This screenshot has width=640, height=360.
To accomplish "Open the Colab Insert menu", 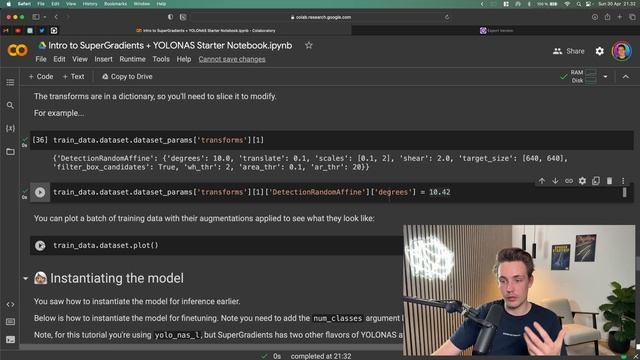I will click(x=103, y=59).
